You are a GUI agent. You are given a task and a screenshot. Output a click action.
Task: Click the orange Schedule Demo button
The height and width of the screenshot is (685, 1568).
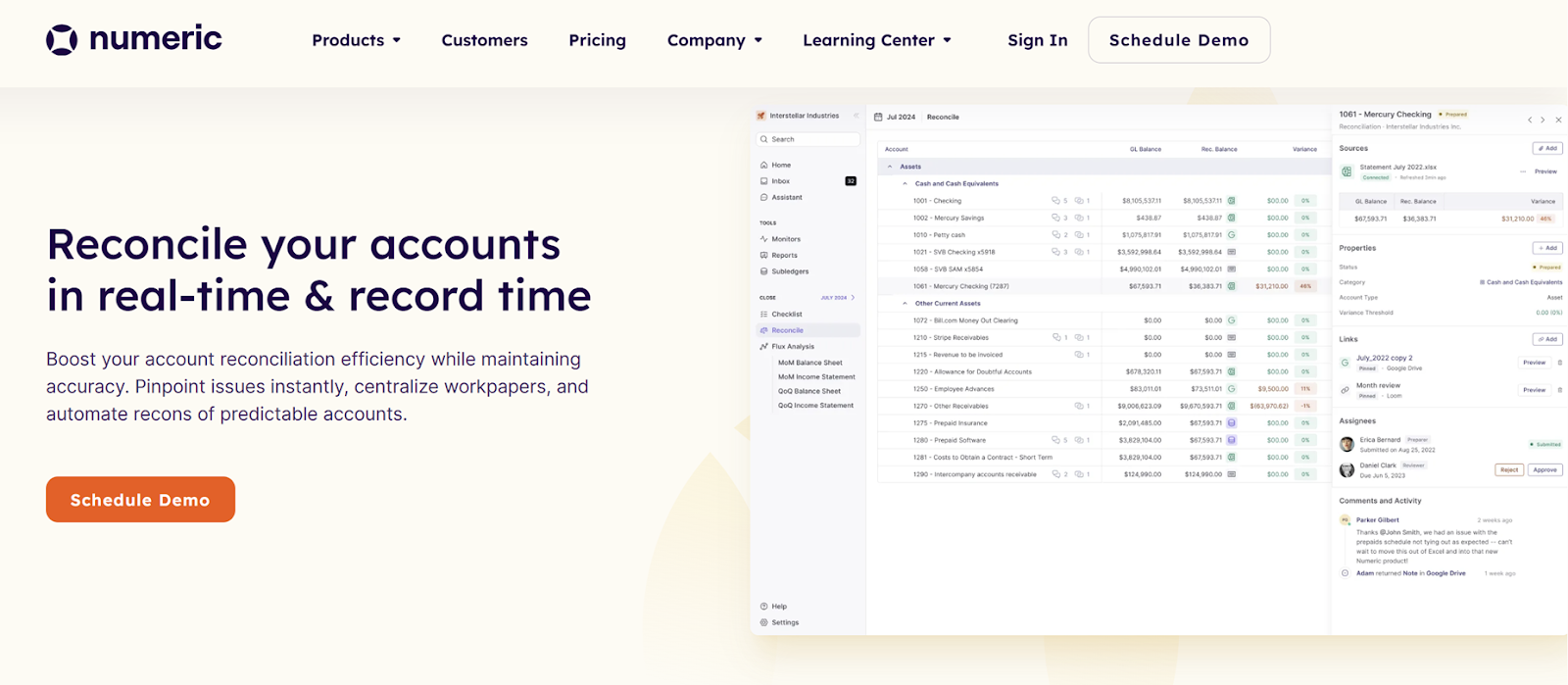point(140,500)
